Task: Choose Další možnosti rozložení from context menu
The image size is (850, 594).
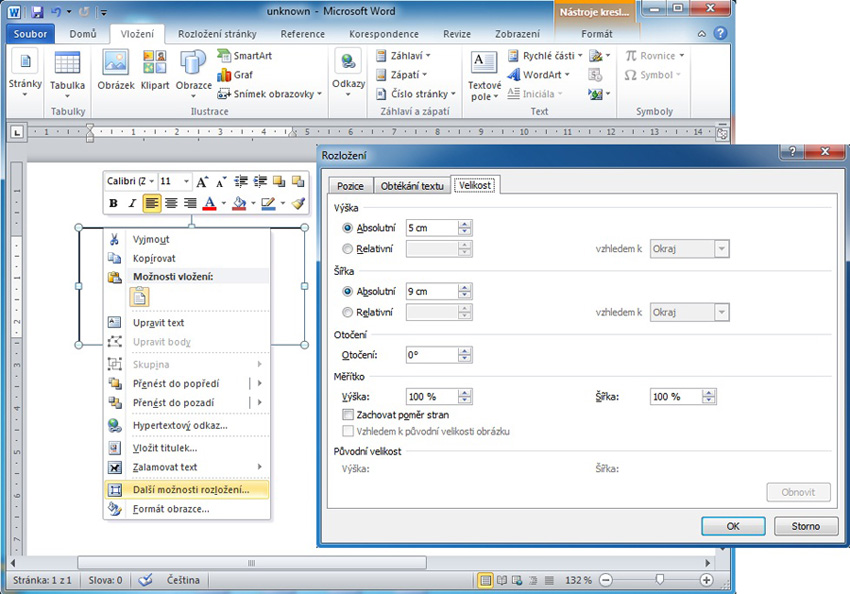Action: (x=188, y=490)
